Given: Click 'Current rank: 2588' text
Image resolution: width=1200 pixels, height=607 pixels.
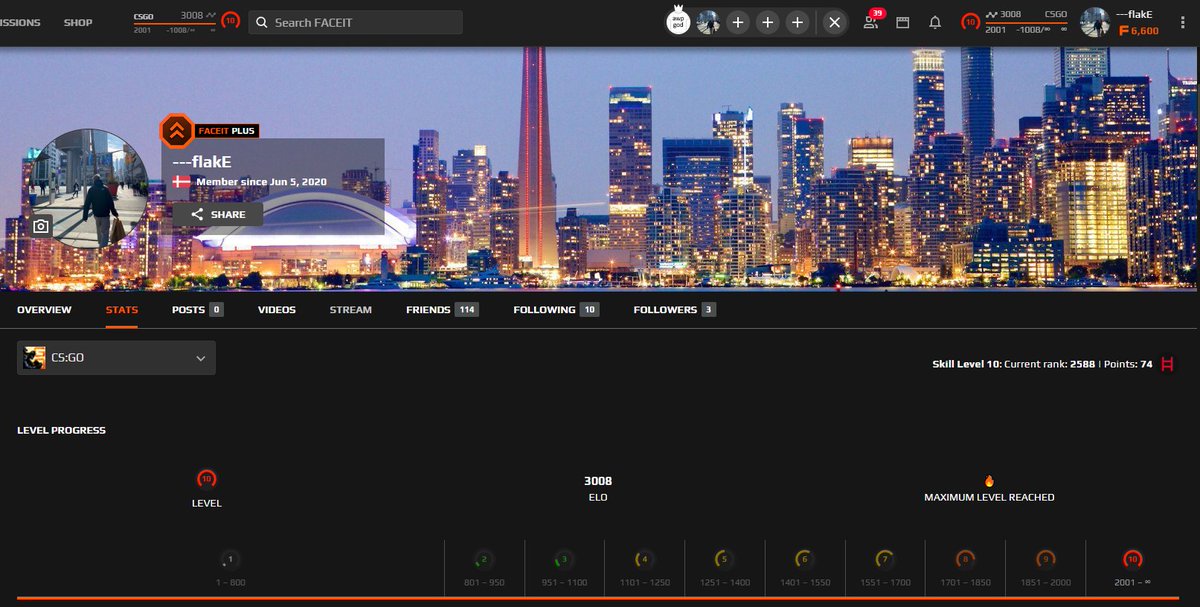Looking at the screenshot, I should coord(1047,365).
